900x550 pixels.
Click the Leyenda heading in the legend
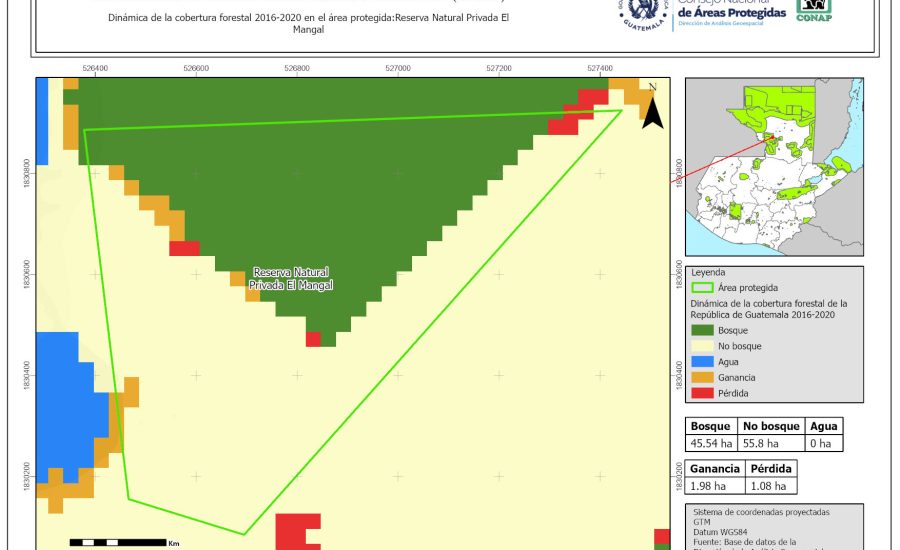coord(708,271)
